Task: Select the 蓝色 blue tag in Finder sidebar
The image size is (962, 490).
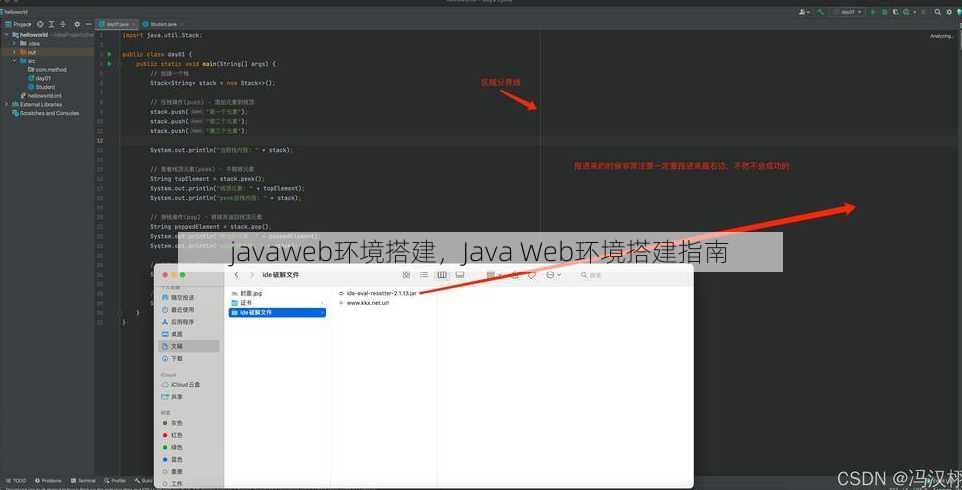Action: tap(189, 459)
